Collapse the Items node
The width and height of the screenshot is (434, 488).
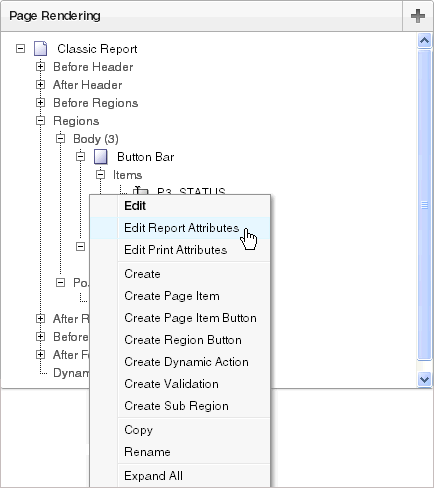100,175
